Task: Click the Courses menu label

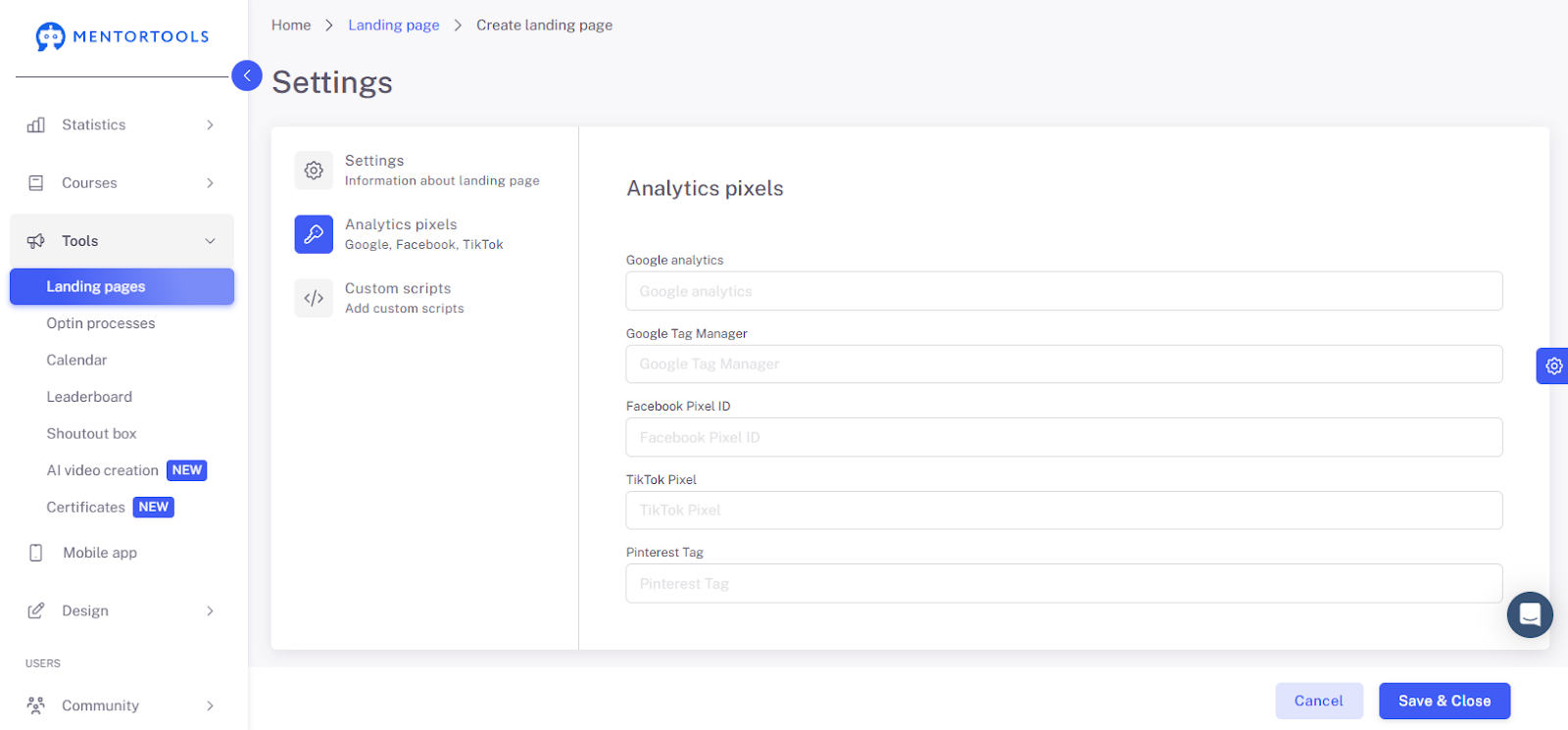Action: (x=89, y=183)
